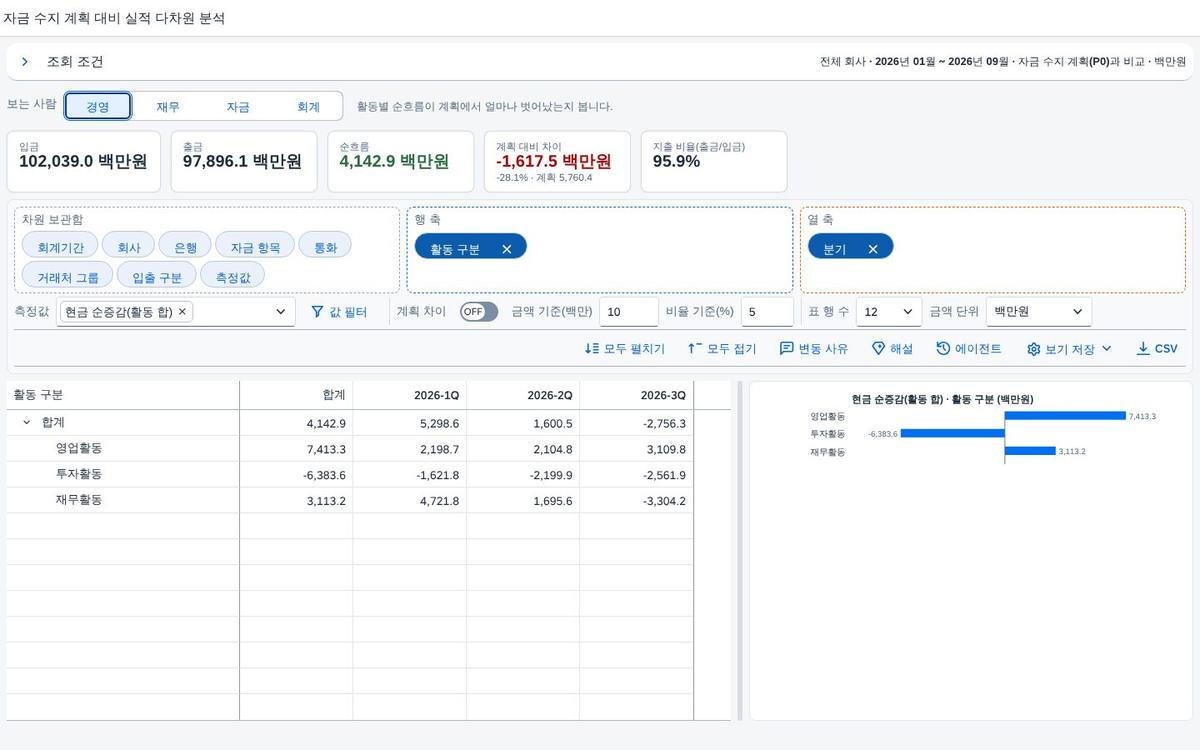Select the 영업활동 row label

[x=79, y=449]
